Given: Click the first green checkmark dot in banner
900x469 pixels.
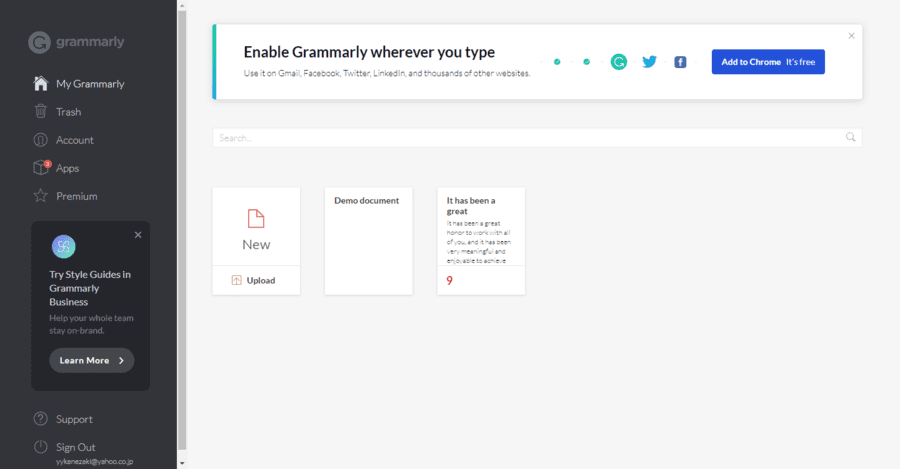Looking at the screenshot, I should (557, 62).
